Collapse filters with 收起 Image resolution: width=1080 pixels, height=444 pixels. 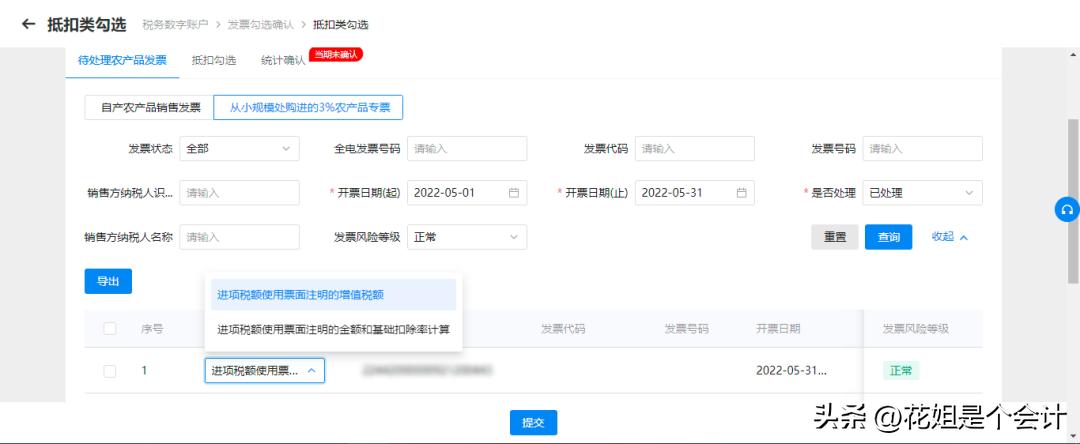(950, 237)
